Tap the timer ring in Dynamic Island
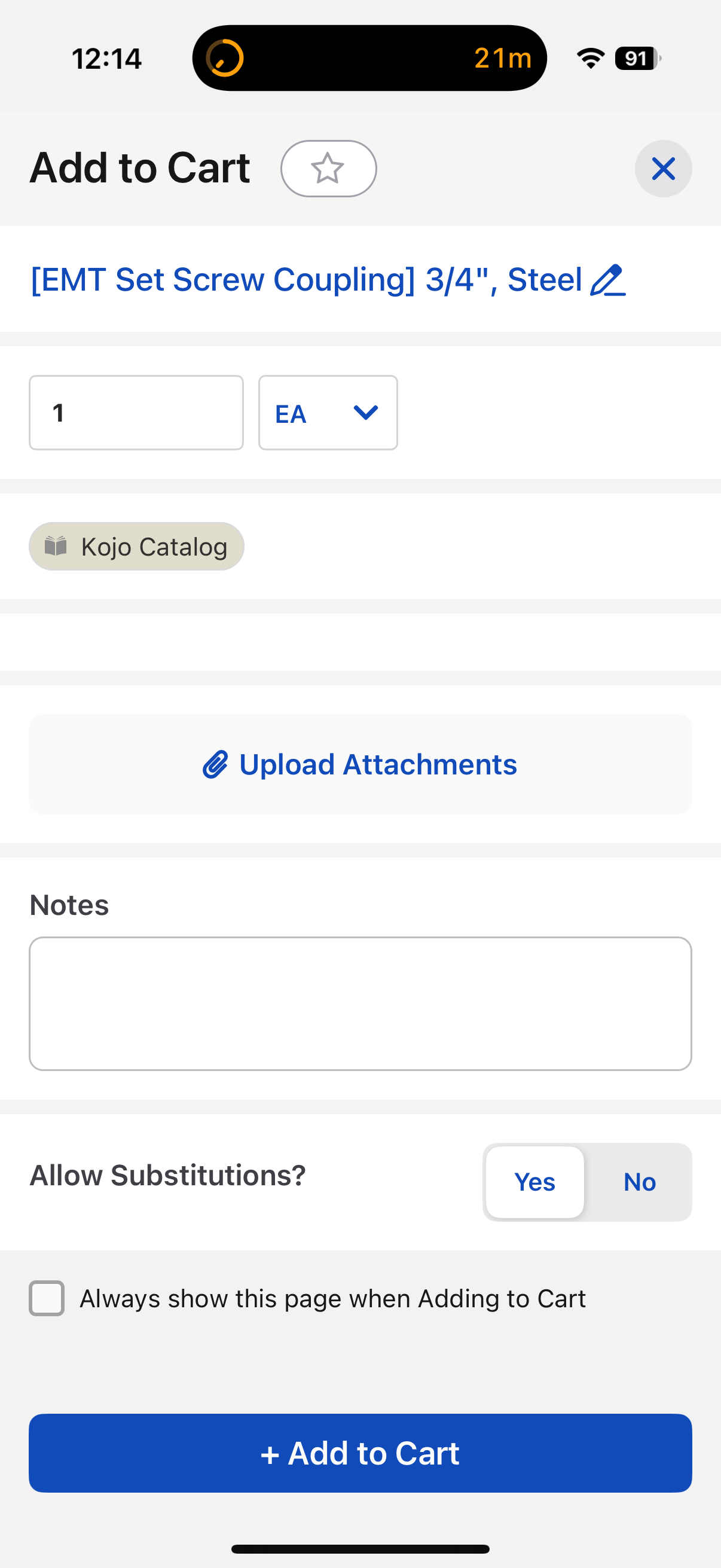The width and height of the screenshot is (721, 1568). pos(225,59)
